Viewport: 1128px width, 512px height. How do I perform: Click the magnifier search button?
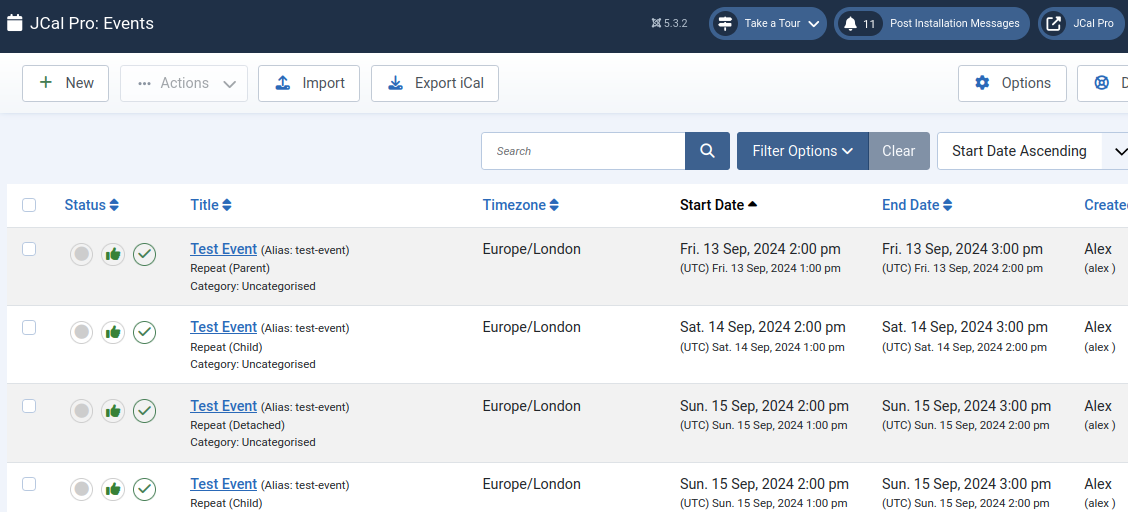point(707,151)
